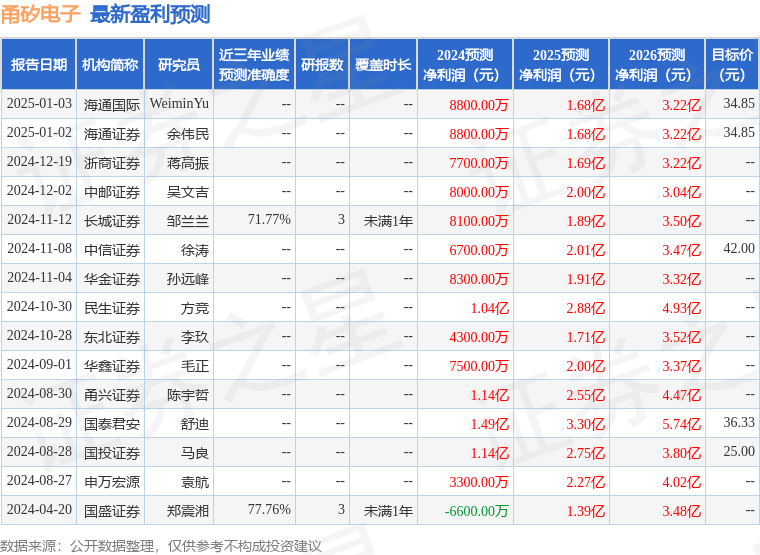Click researcher 徐涛
This screenshot has height=555, width=760.
point(195,250)
